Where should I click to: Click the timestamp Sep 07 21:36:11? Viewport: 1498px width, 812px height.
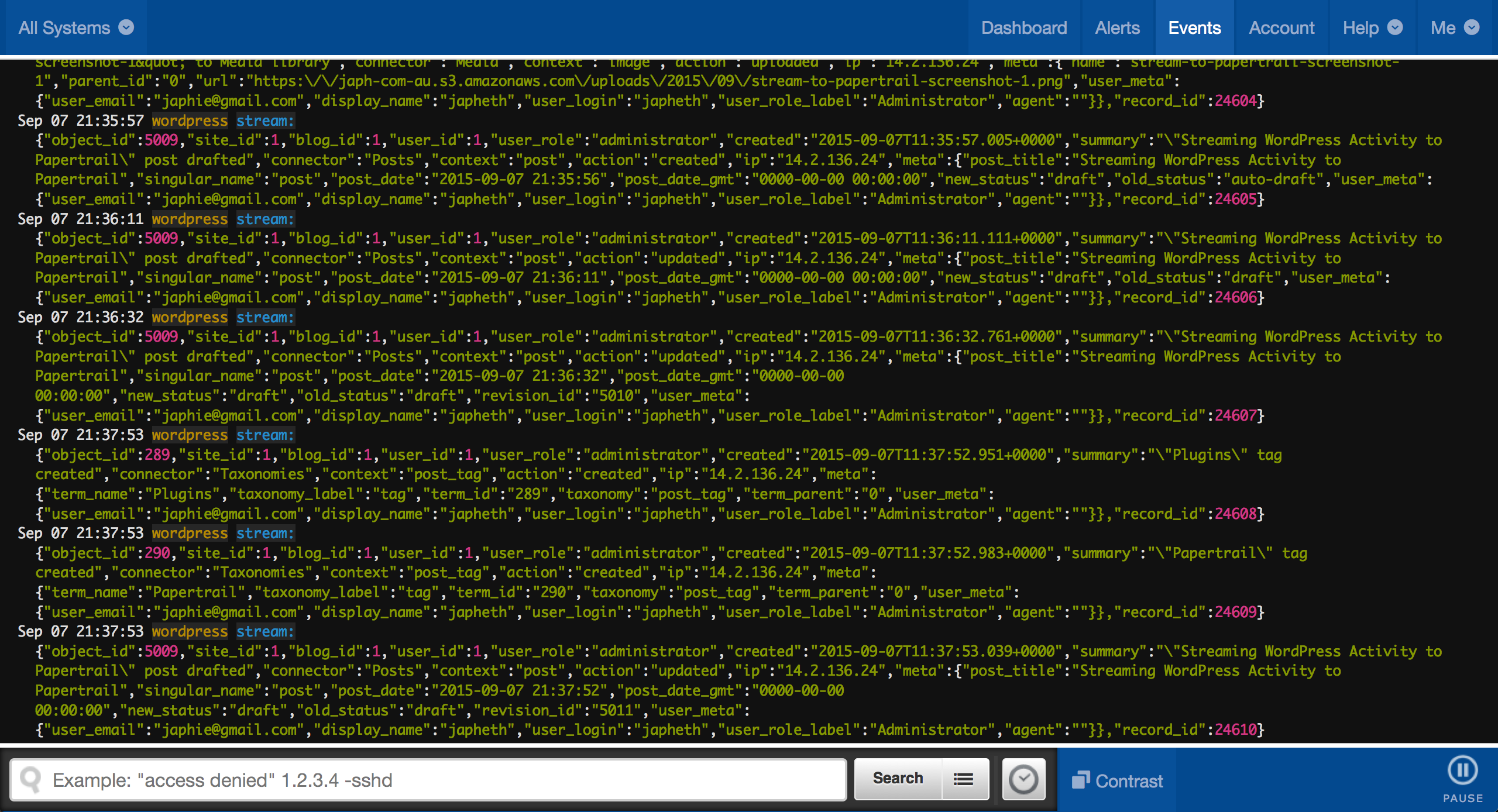click(x=81, y=219)
